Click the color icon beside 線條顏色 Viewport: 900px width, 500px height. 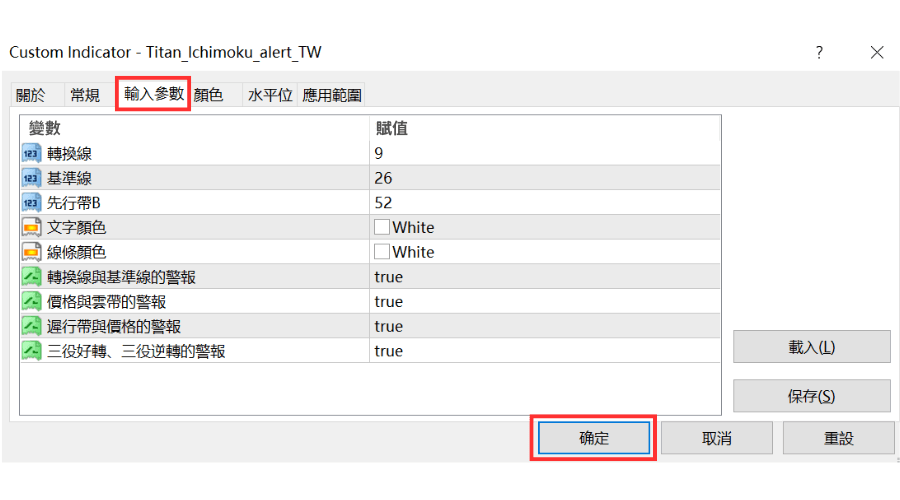coord(30,252)
